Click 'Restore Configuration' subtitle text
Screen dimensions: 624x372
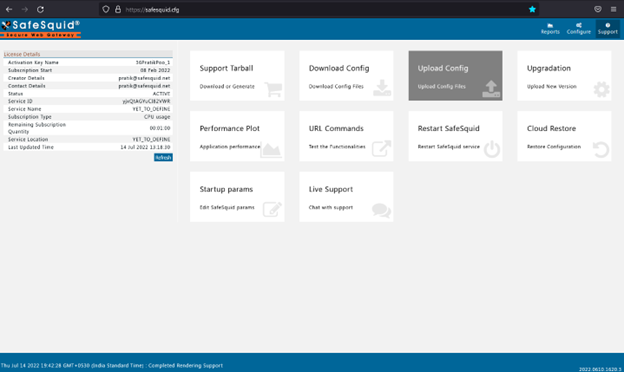(x=554, y=147)
